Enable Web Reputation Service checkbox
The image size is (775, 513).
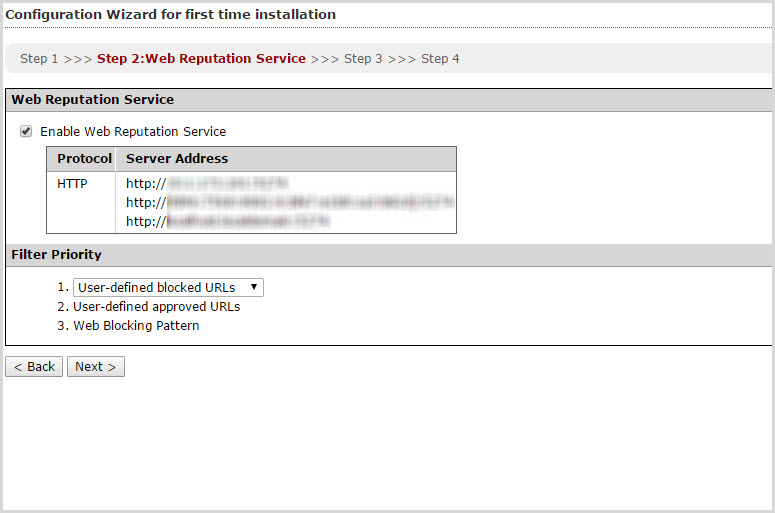tap(26, 131)
